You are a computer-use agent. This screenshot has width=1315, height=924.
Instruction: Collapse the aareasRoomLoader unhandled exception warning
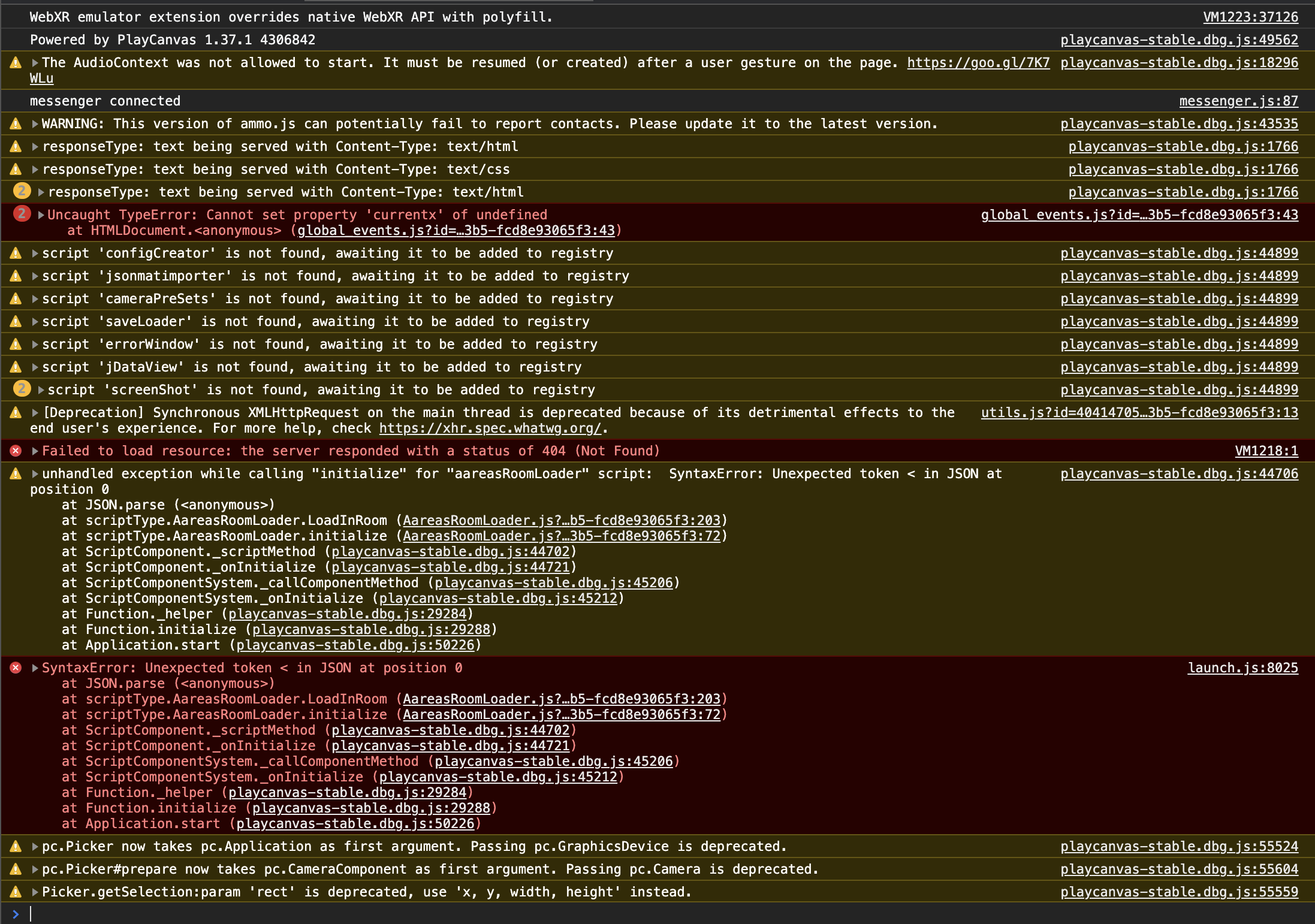click(x=35, y=474)
